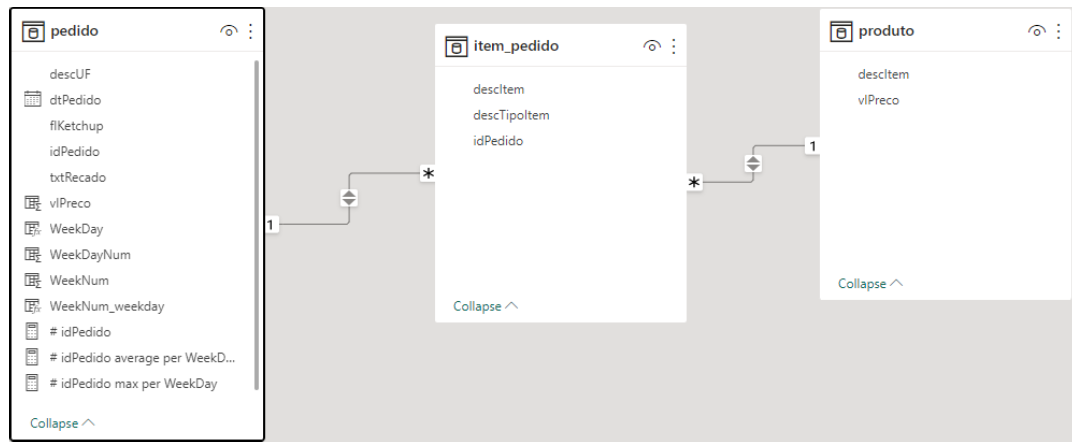
Task: Click measure icon beside # idPedido
Action: pos(32,332)
